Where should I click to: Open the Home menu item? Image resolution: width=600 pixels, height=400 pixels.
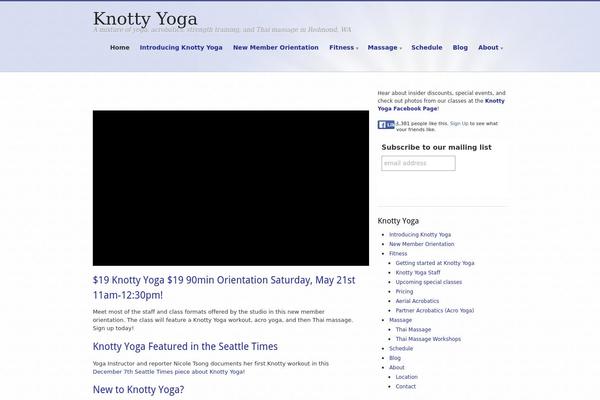tap(120, 47)
